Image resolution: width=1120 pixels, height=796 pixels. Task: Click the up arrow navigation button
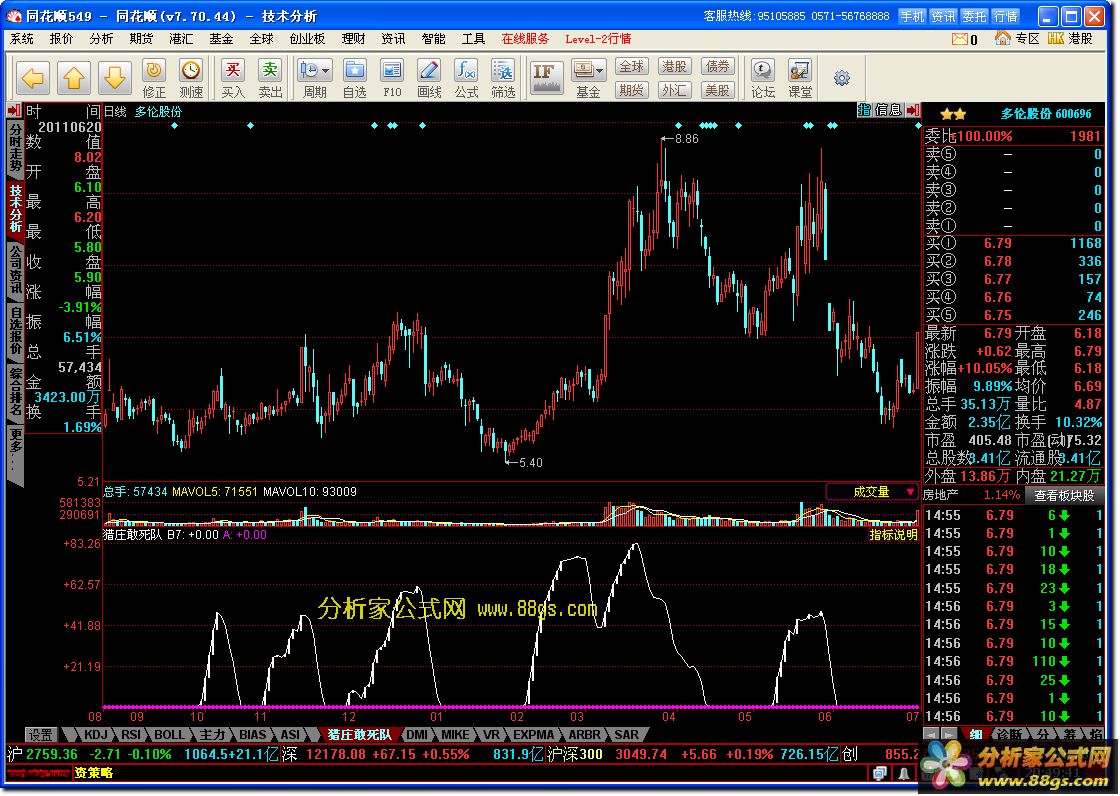click(74, 77)
